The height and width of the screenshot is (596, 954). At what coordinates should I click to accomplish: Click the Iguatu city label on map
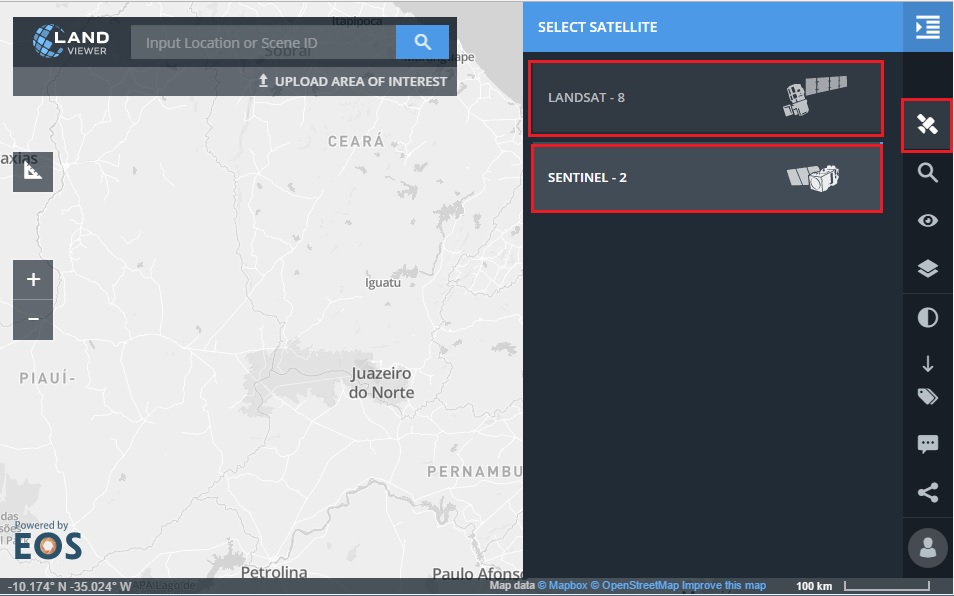pos(383,283)
